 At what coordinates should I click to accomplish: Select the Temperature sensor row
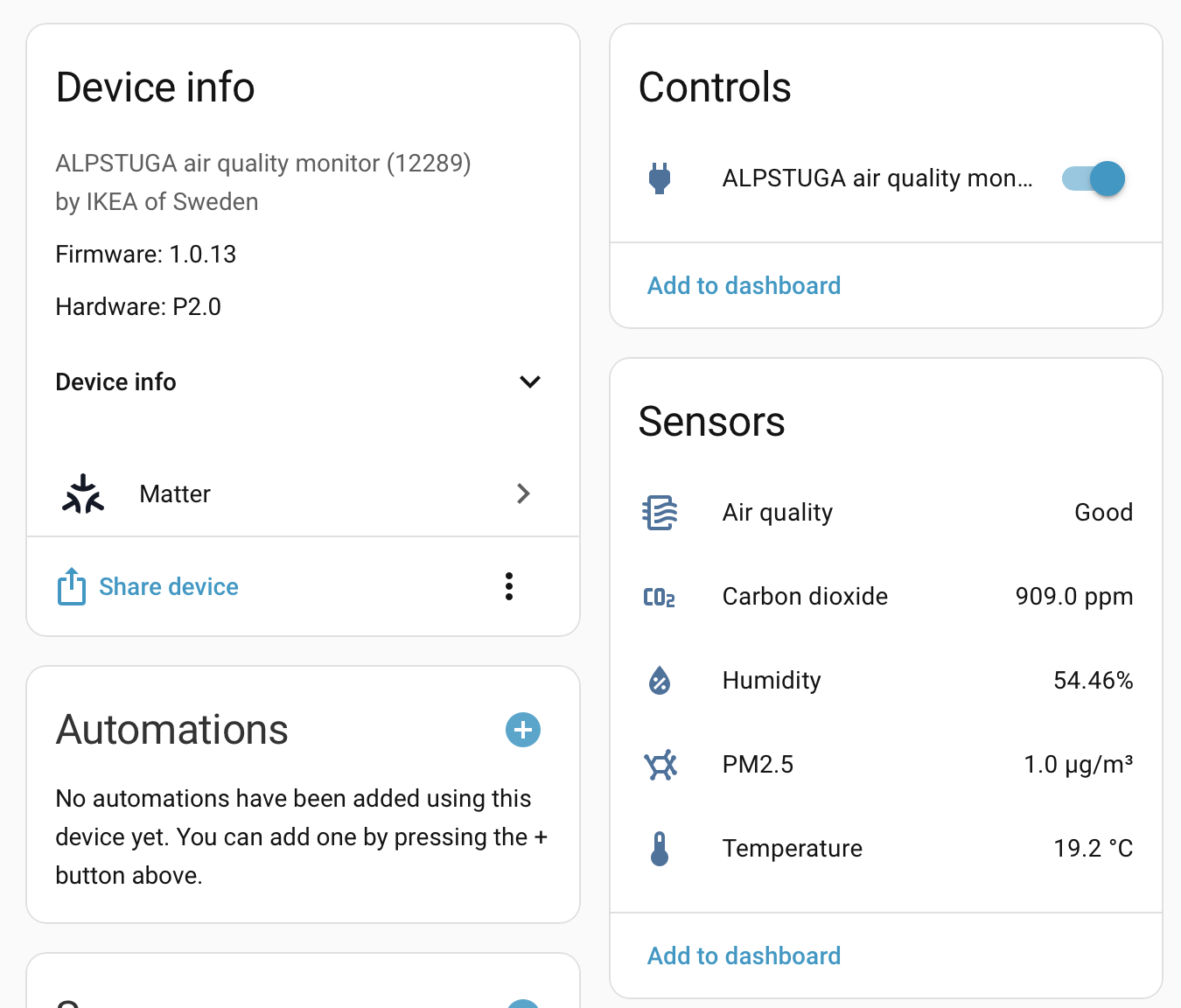792,849
